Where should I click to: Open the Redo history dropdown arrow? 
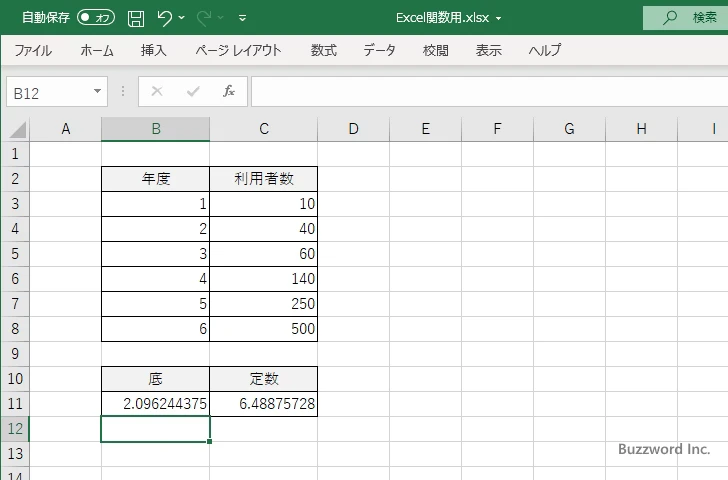click(221, 18)
